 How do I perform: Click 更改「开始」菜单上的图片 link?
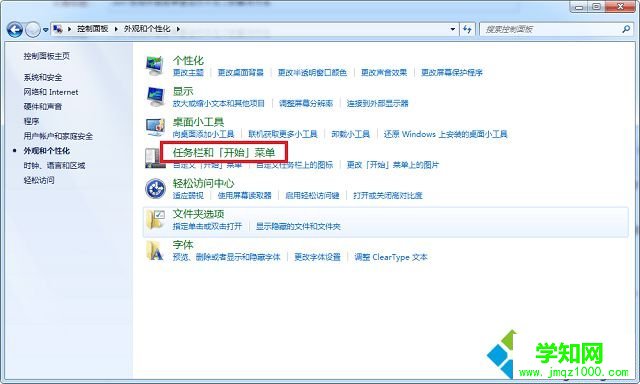tap(393, 165)
